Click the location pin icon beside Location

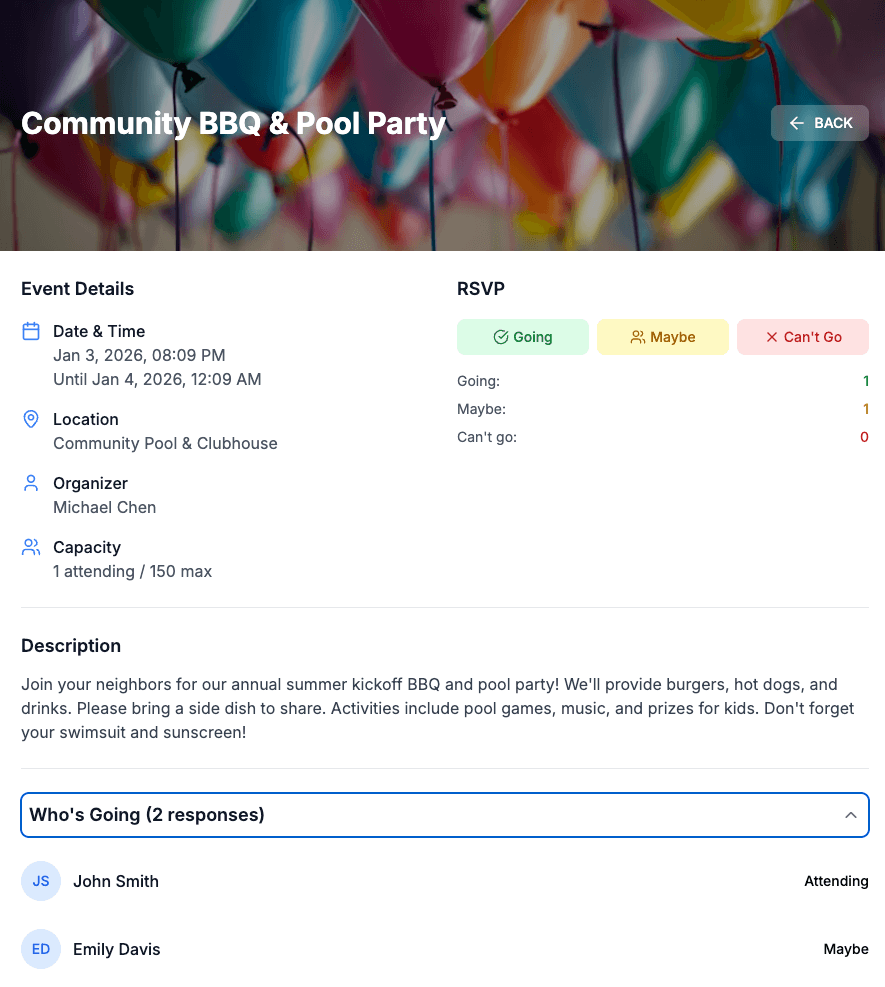(29, 420)
